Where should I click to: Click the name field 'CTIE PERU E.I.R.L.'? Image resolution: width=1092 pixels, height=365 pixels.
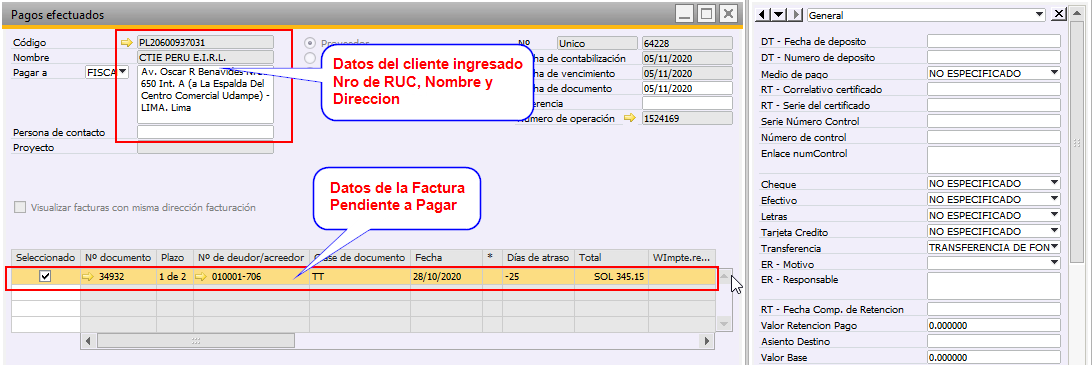205,57
